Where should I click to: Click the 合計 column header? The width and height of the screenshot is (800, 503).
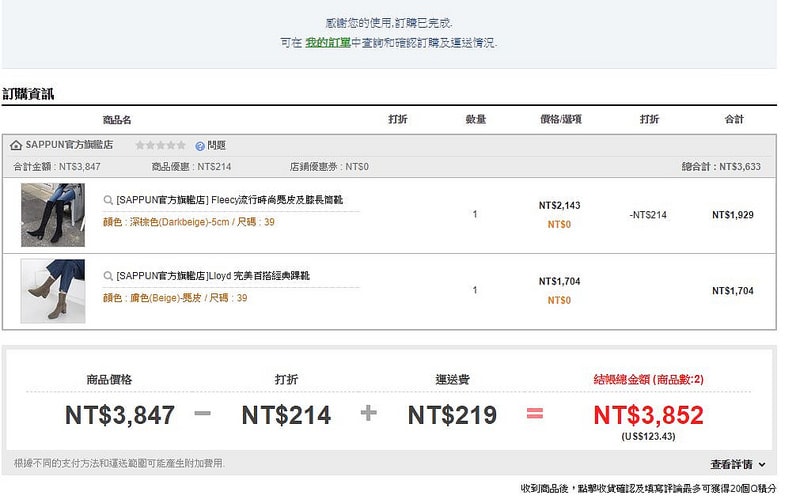(734, 120)
